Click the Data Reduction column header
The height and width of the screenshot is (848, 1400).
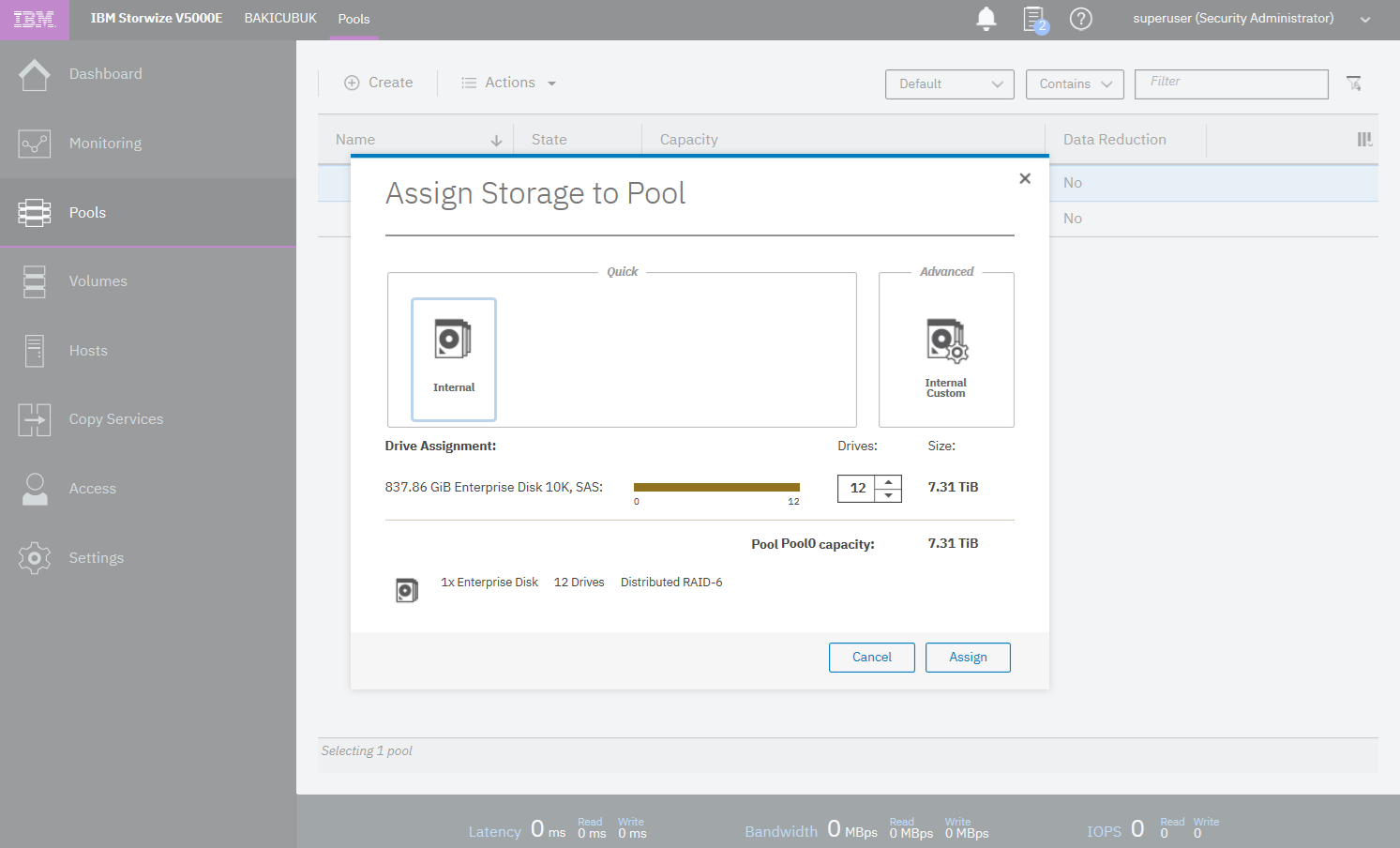1115,140
